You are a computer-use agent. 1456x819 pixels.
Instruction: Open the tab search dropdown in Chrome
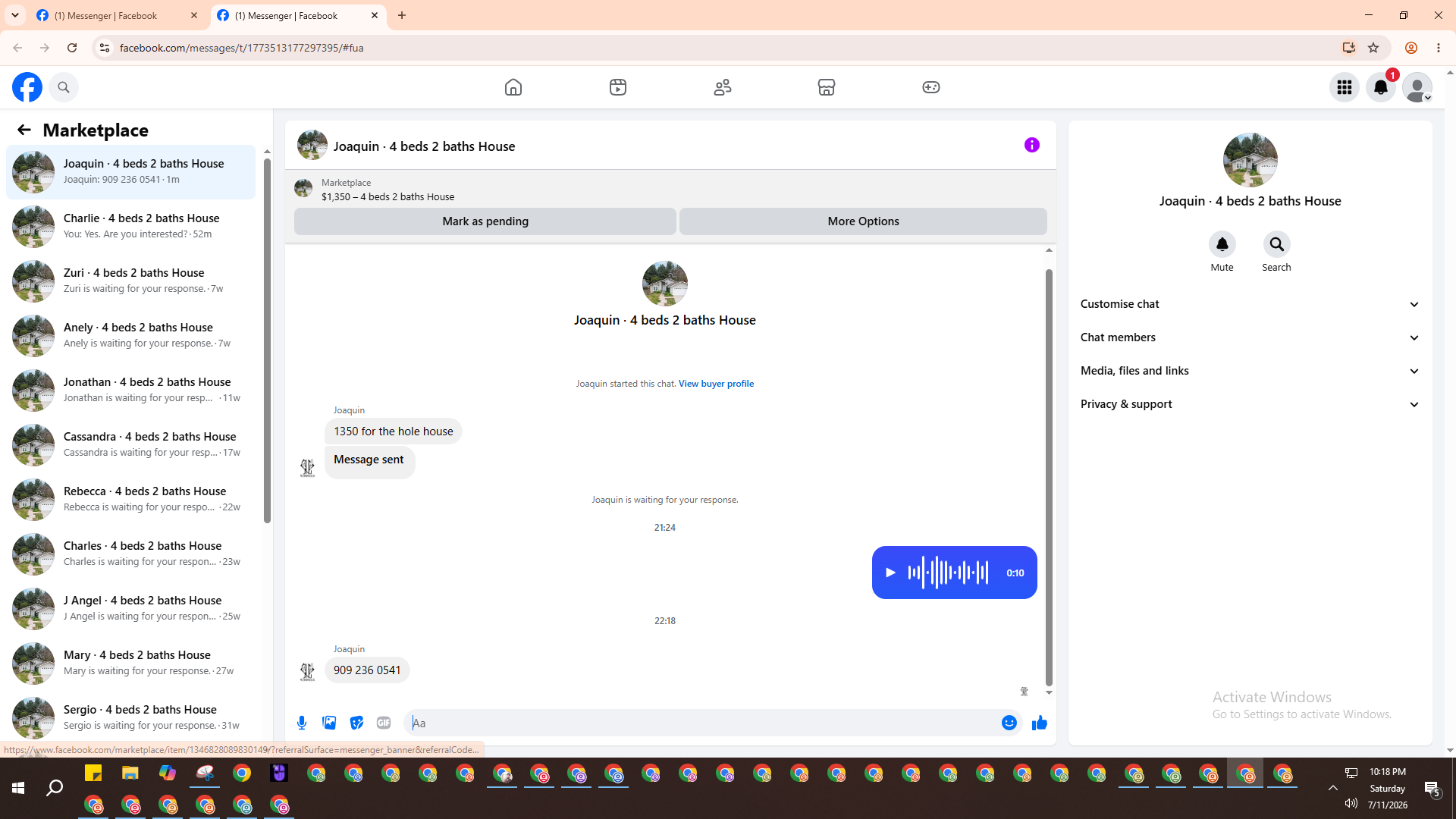(x=15, y=15)
